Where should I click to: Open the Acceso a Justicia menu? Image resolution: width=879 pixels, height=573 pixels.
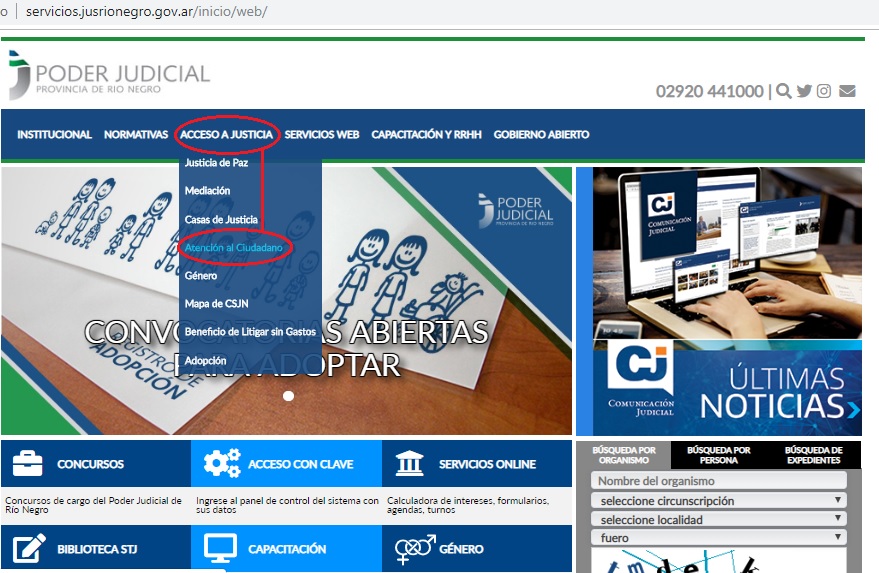click(226, 135)
